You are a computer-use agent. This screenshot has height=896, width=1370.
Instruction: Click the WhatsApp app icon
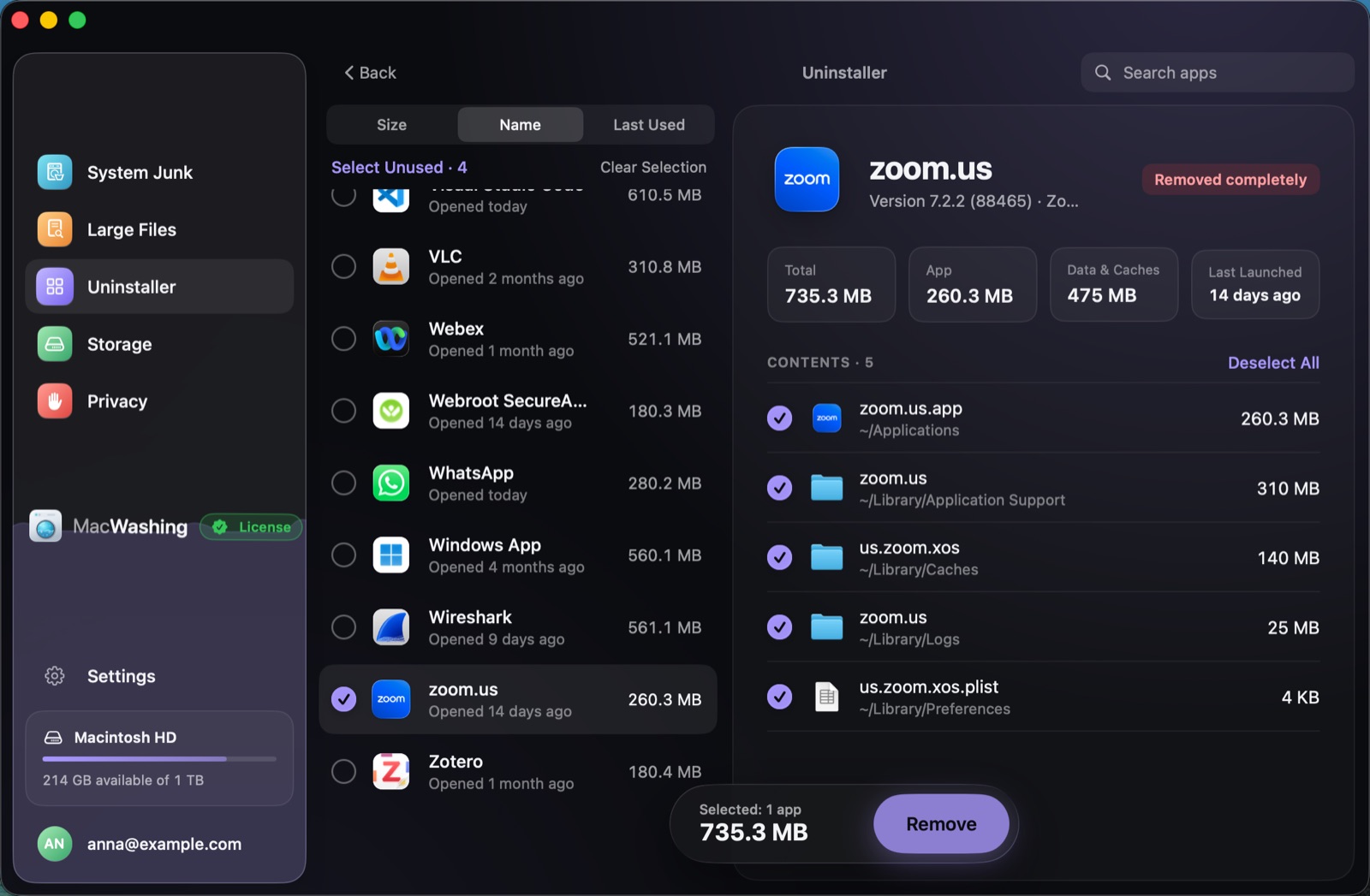pyautogui.click(x=391, y=484)
